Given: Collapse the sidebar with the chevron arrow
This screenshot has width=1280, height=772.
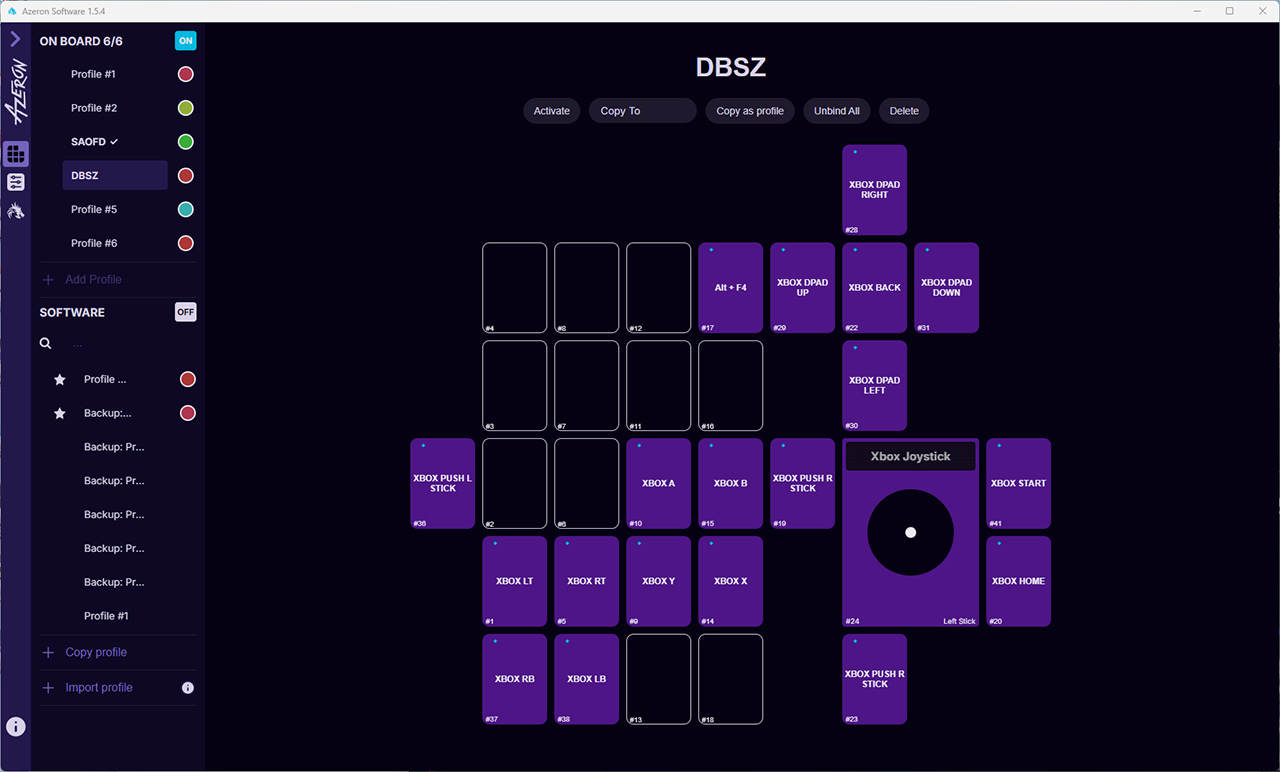Looking at the screenshot, I should (15, 39).
